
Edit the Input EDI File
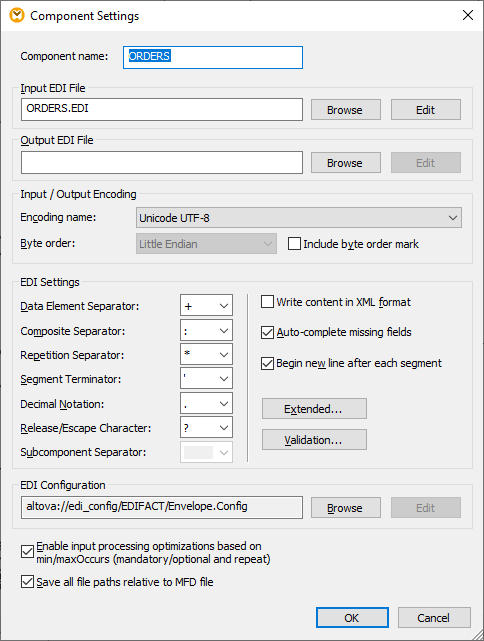tap(426, 110)
